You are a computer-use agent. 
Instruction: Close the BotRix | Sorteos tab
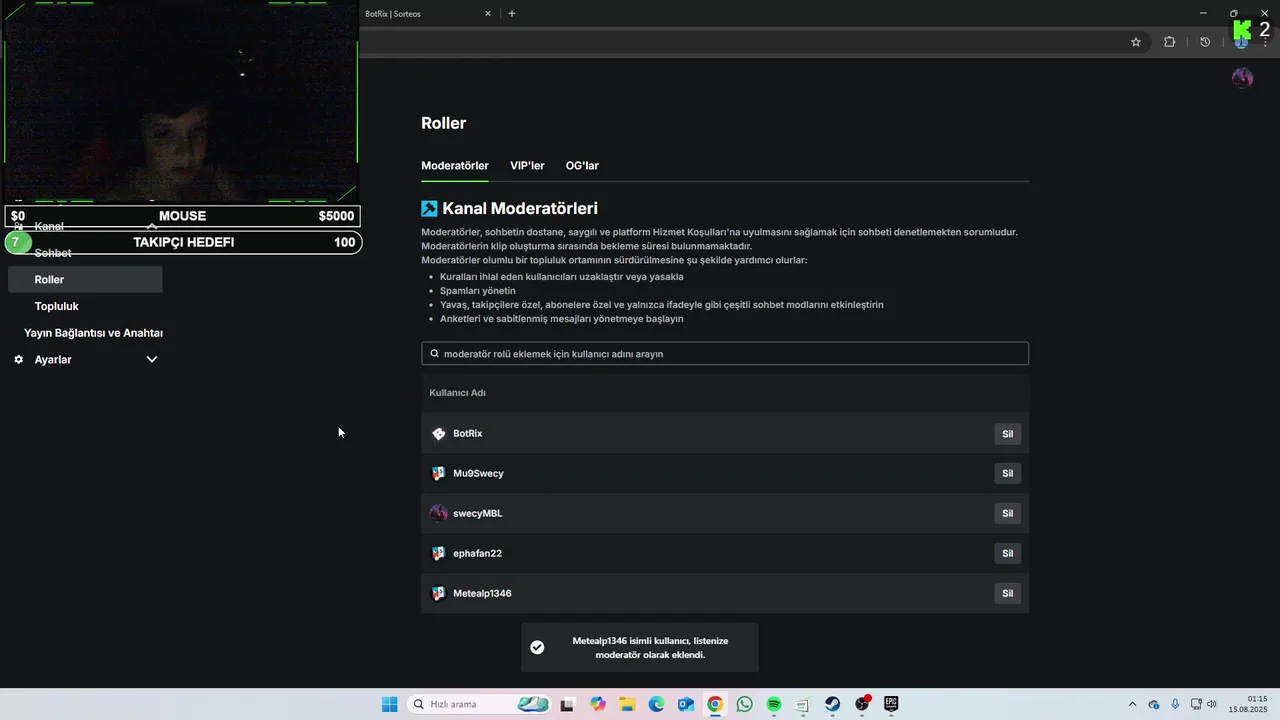click(488, 14)
